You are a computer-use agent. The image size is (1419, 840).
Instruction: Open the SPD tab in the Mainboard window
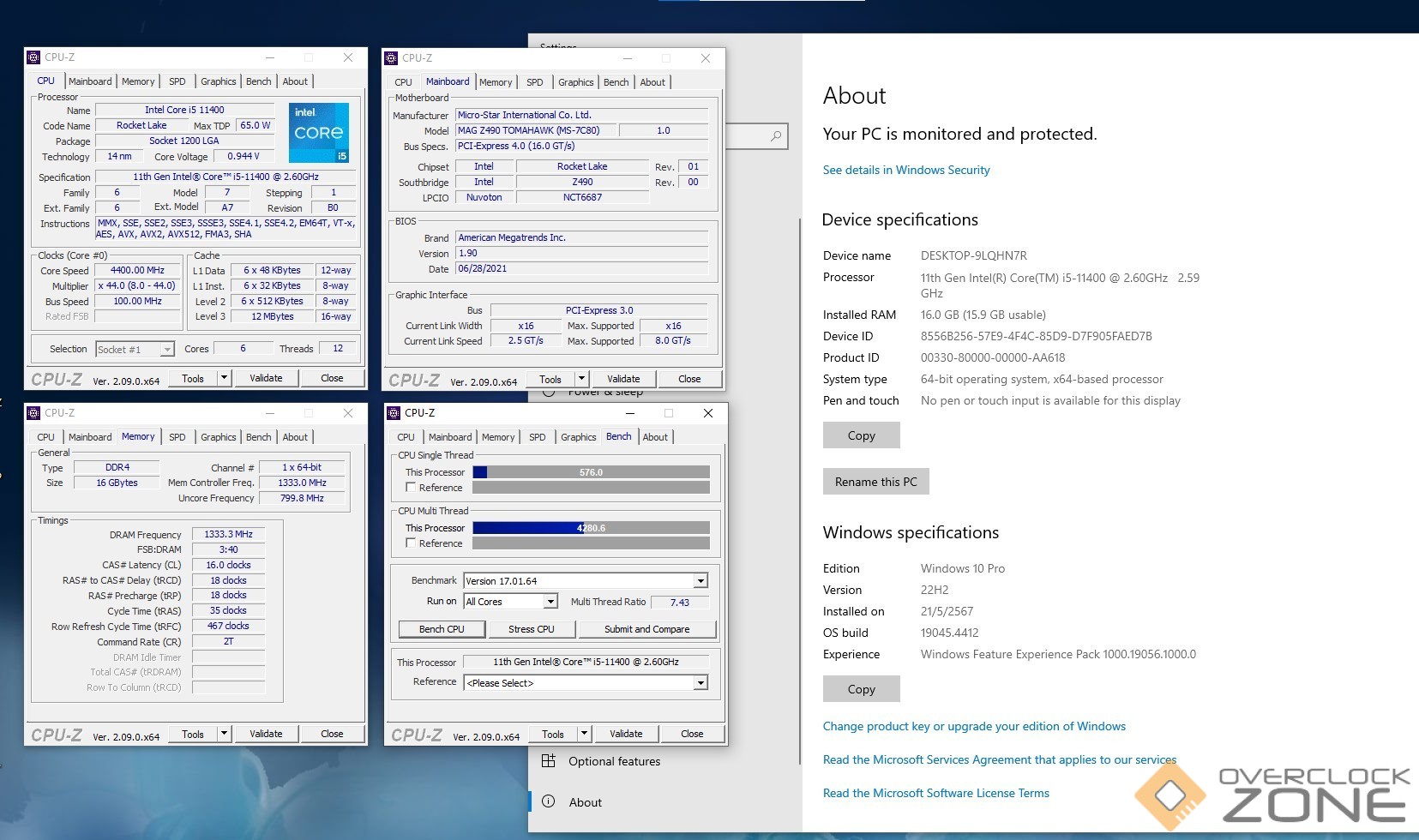click(x=534, y=82)
